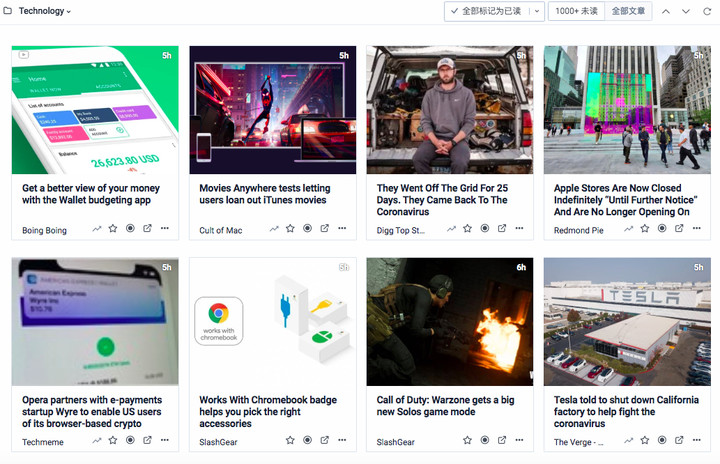This screenshot has width=720, height=464.
Task: Open more options for Digg Top Stories article
Action: pyautogui.click(x=519, y=228)
